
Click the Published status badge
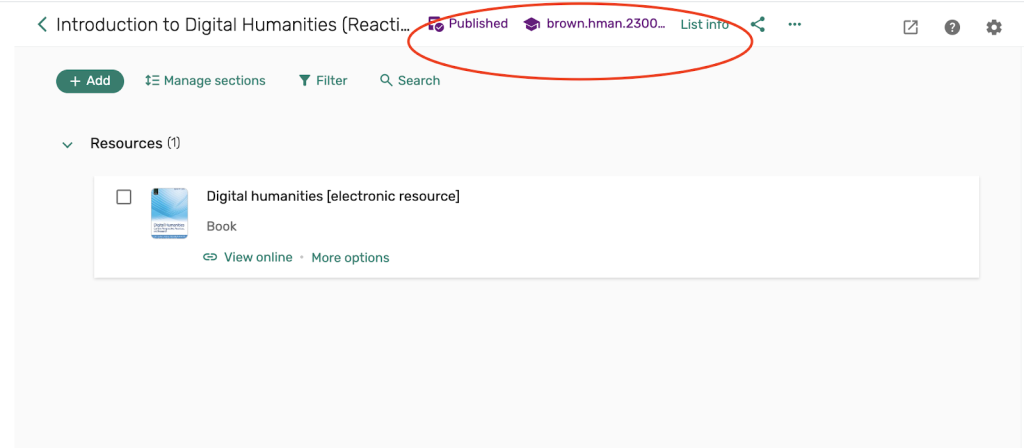[x=468, y=24]
